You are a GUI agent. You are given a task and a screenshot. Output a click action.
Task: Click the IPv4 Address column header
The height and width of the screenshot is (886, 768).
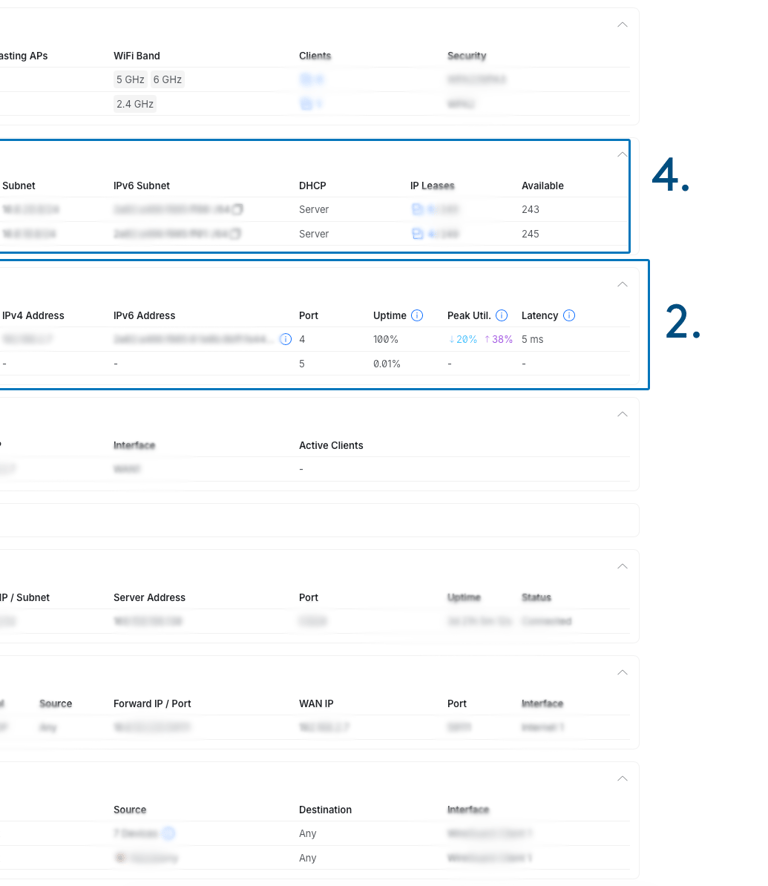(33, 316)
